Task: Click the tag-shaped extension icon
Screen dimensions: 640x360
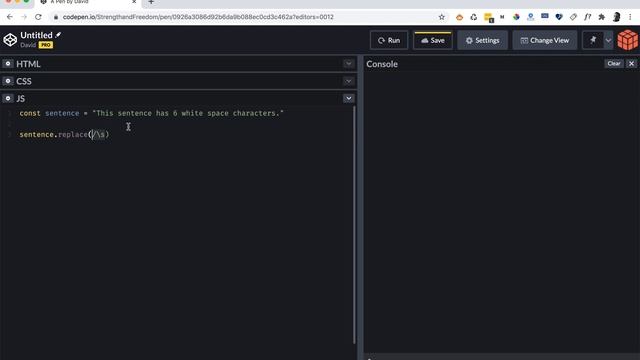Action: click(x=573, y=17)
